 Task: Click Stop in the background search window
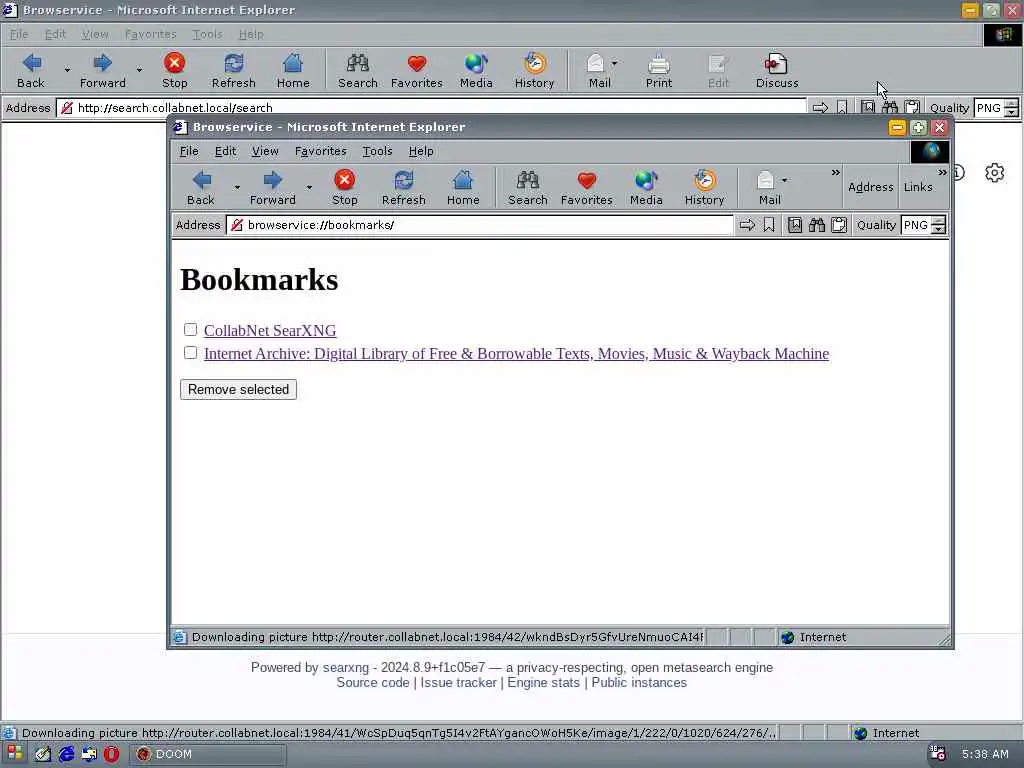coord(174,71)
